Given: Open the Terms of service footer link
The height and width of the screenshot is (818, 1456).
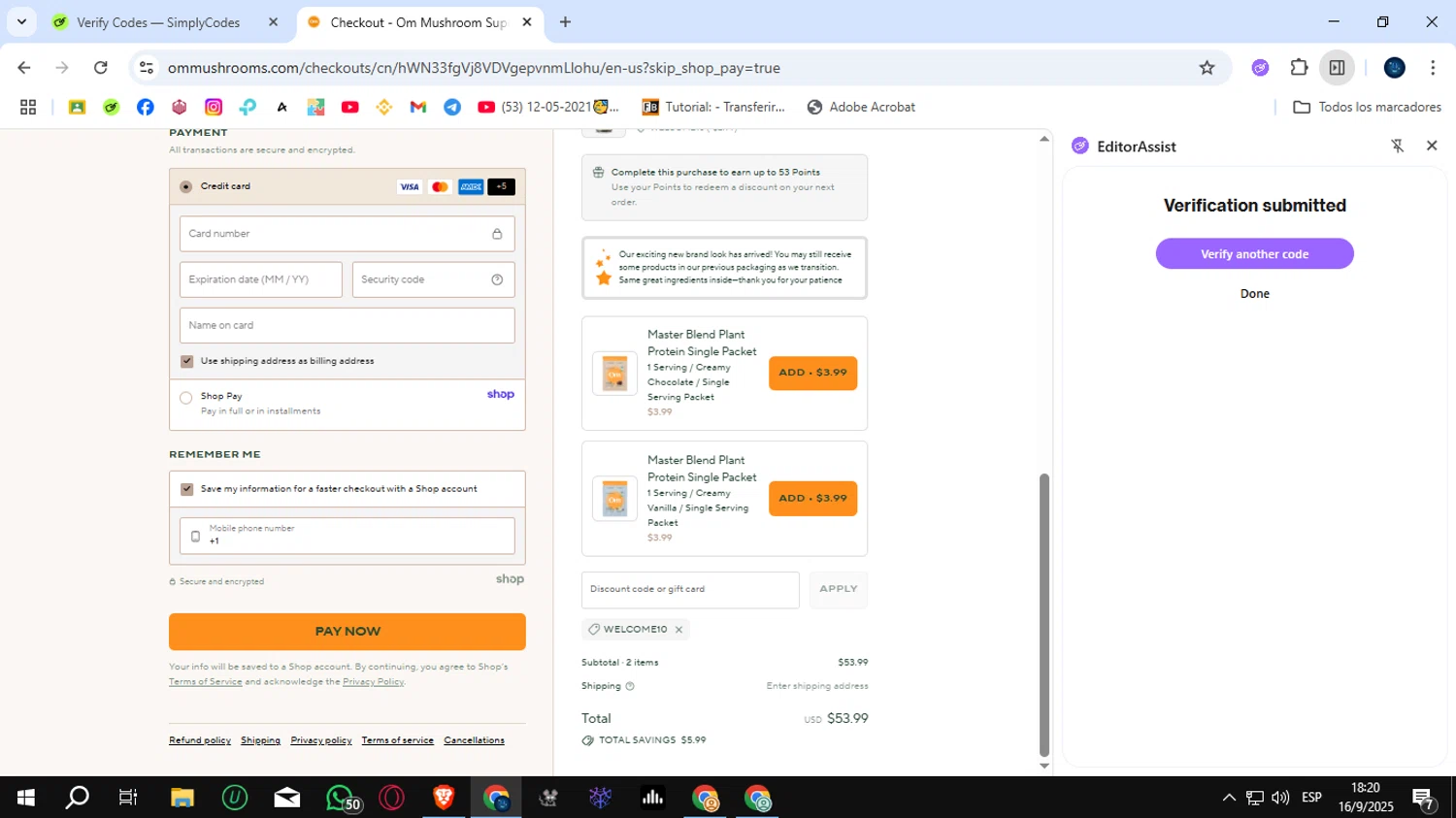Looking at the screenshot, I should tap(398, 740).
